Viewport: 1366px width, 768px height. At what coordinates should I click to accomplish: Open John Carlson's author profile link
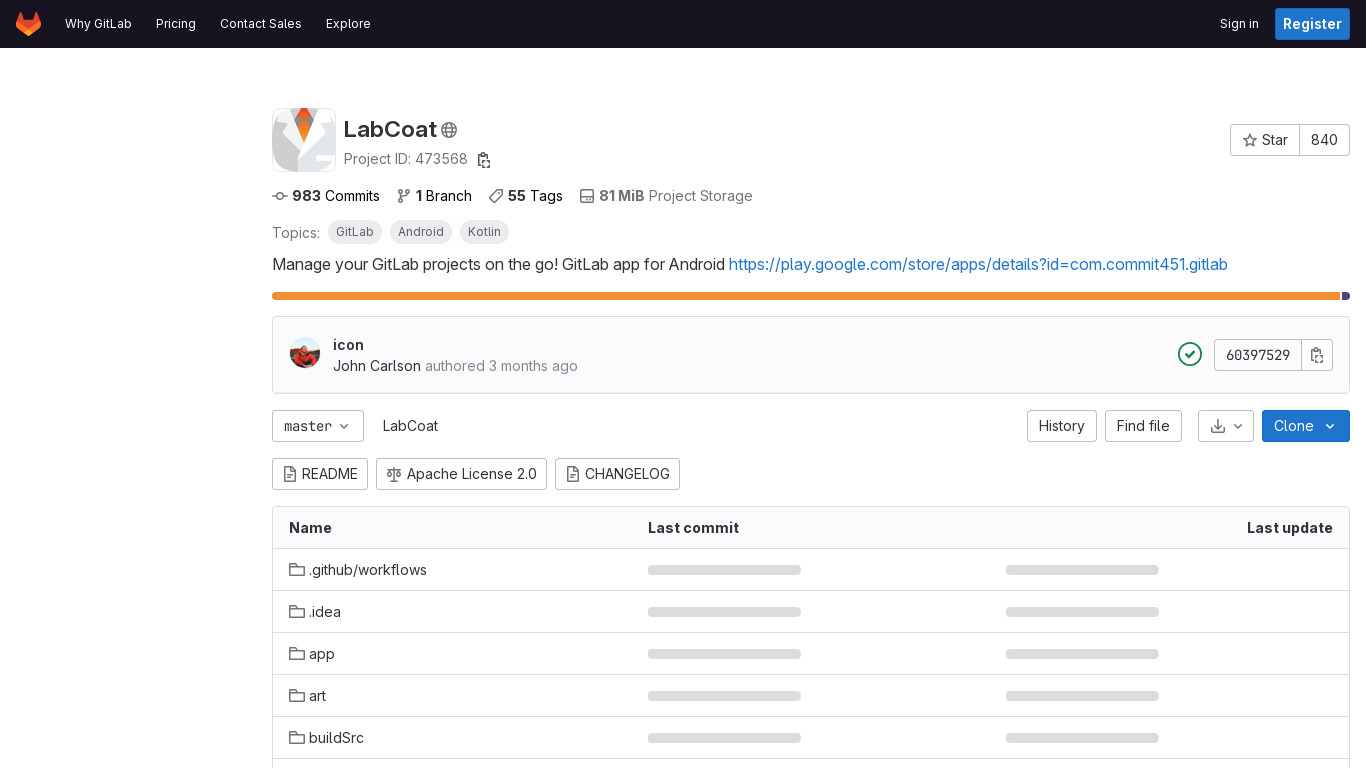point(377,366)
